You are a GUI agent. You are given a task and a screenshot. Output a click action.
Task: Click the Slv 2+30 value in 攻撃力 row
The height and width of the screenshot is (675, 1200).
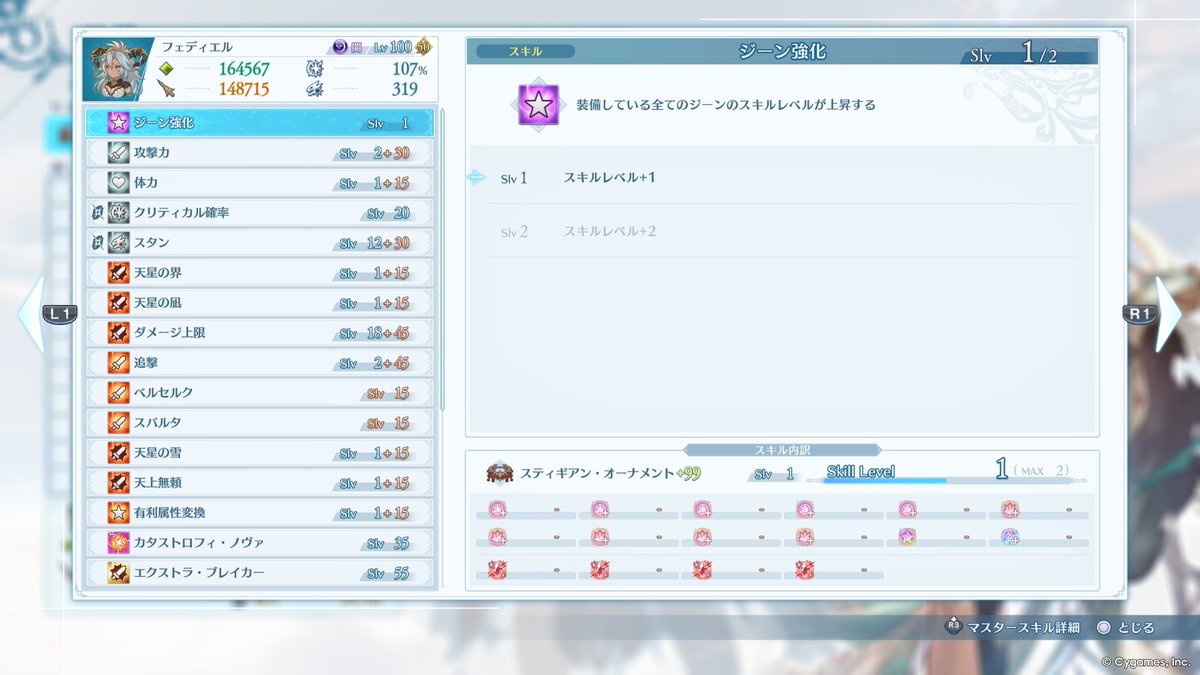pyautogui.click(x=375, y=153)
